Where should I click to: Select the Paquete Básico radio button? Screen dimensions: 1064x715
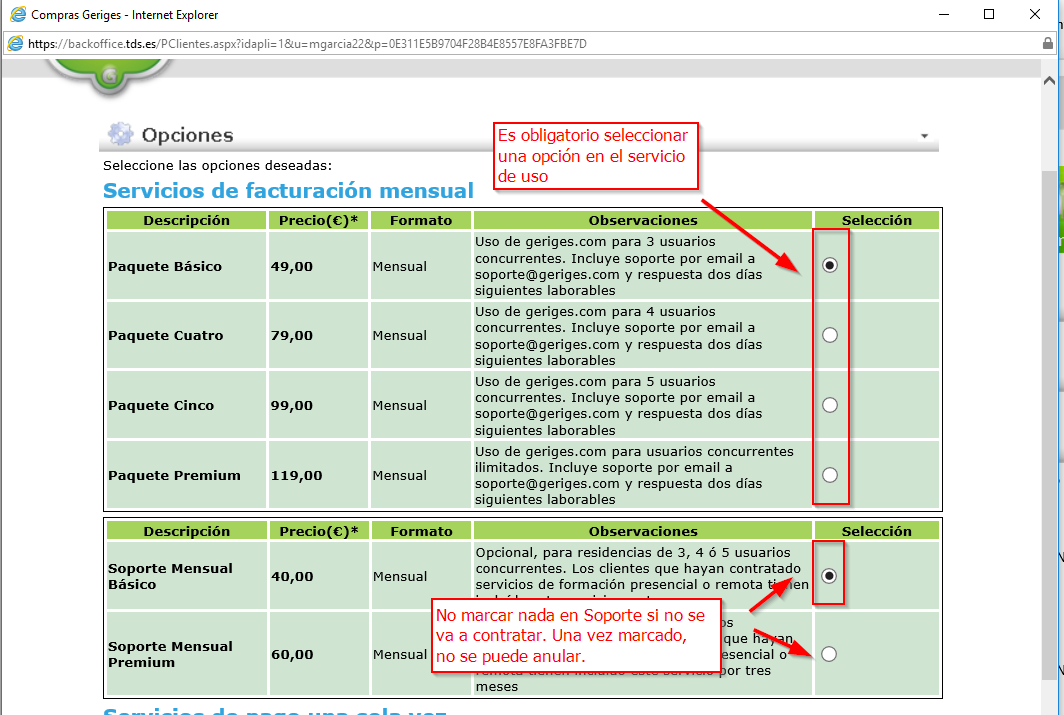pyautogui.click(x=829, y=266)
